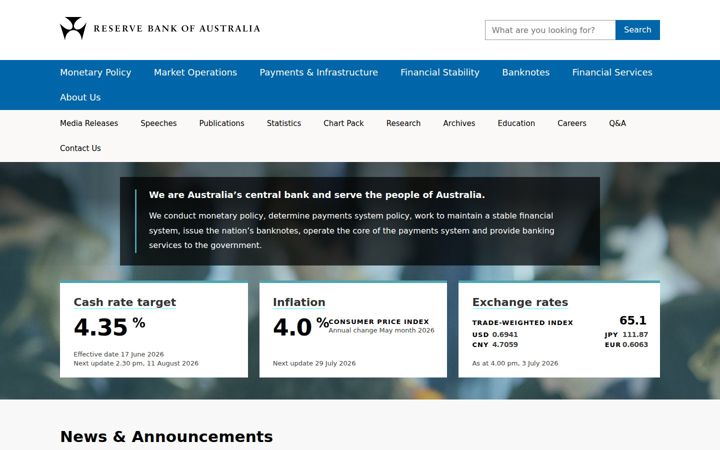Go to the Research section
The width and height of the screenshot is (720, 450).
pyautogui.click(x=403, y=123)
